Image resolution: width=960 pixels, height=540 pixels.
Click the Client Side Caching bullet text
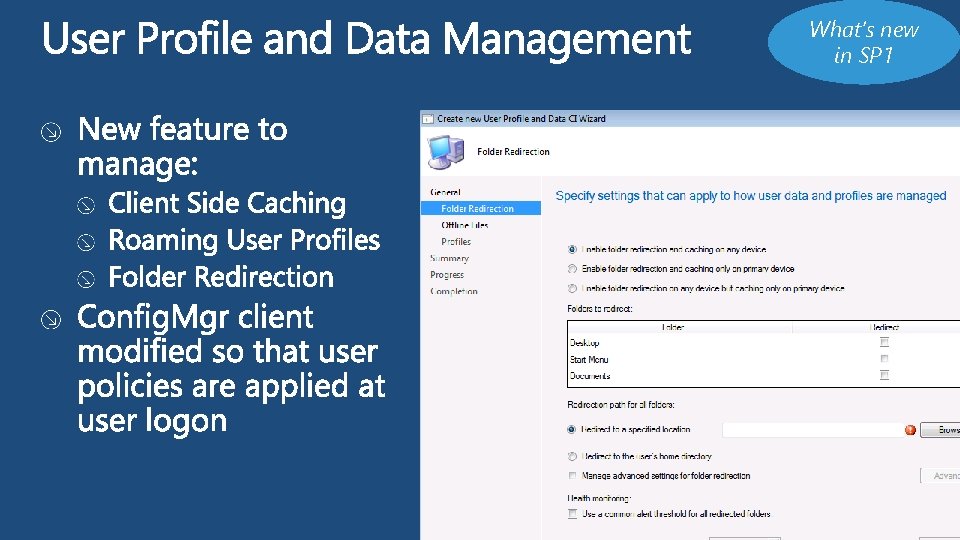click(x=227, y=203)
